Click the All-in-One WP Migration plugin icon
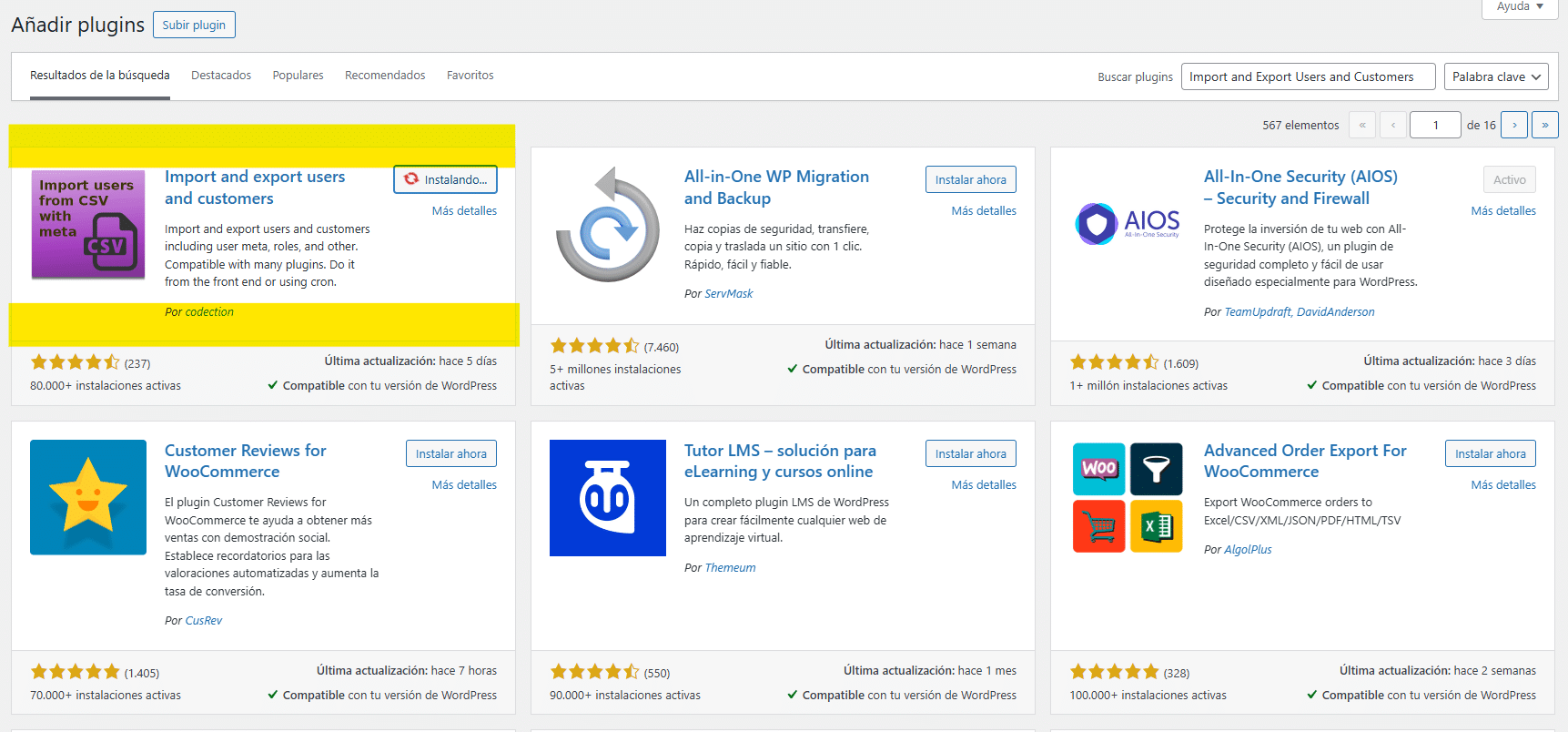Viewport: 1568px width, 732px height. click(607, 224)
